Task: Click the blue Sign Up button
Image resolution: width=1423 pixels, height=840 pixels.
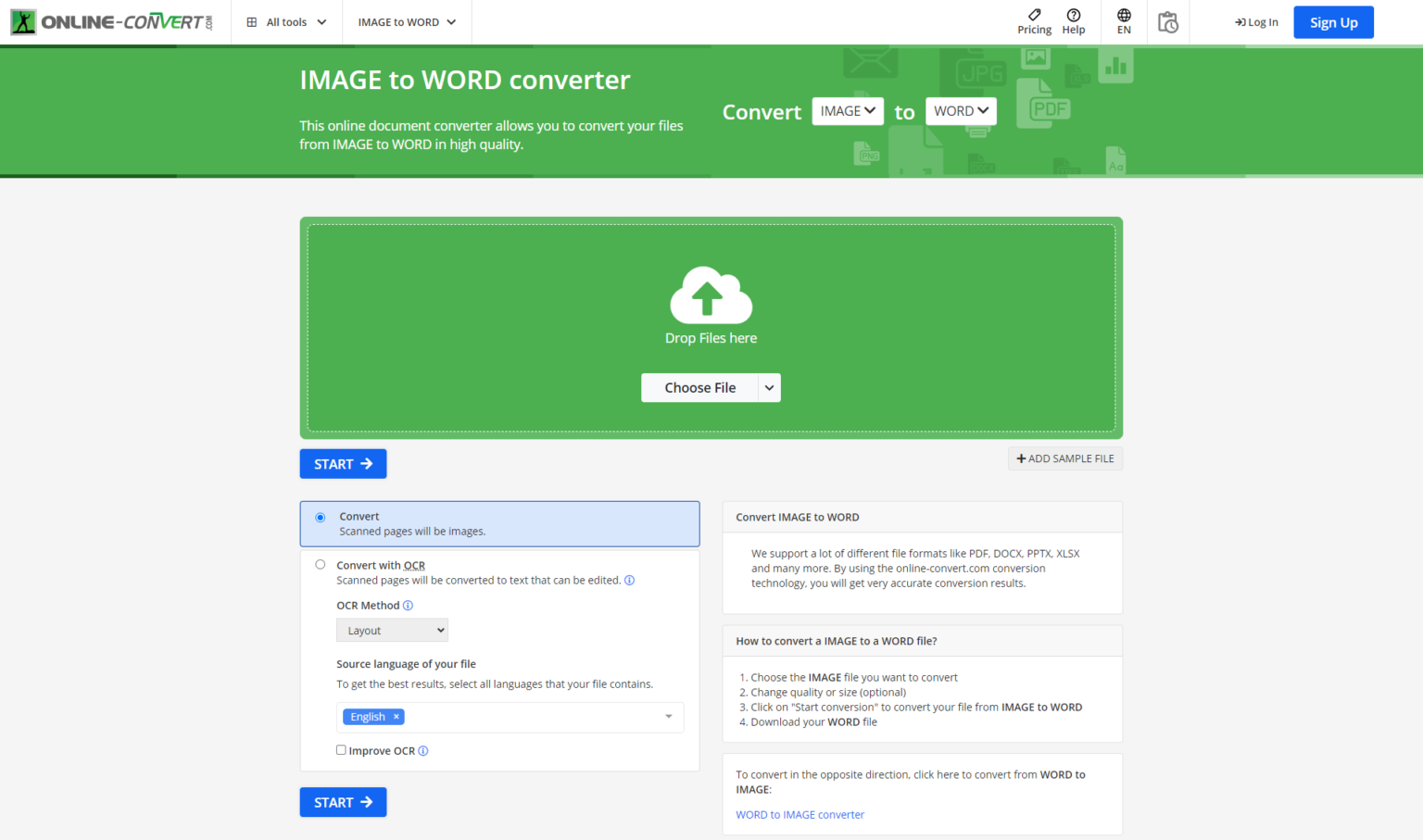Action: tap(1333, 22)
